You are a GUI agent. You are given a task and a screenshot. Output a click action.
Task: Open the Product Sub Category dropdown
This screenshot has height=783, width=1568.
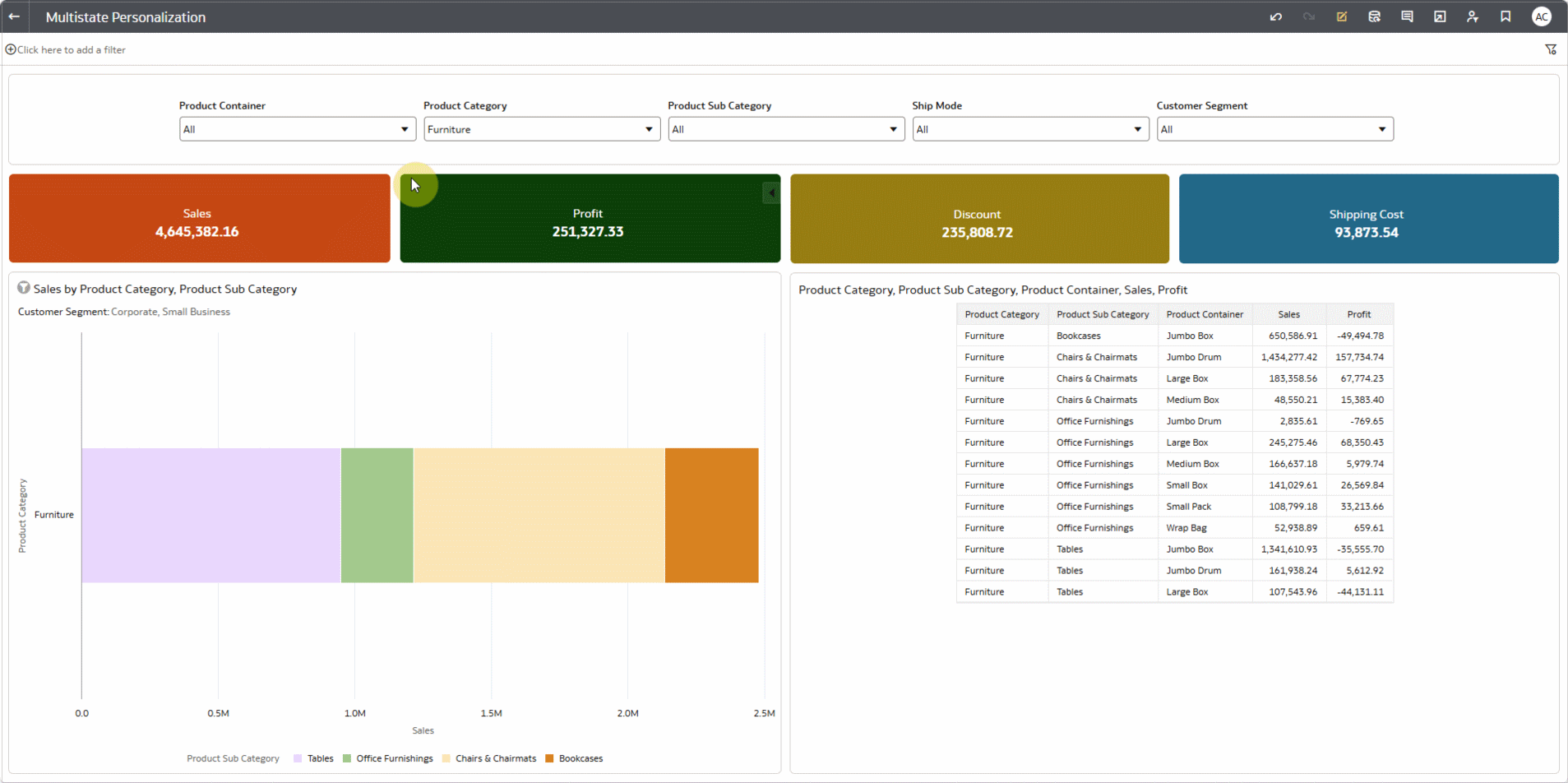[x=785, y=129]
